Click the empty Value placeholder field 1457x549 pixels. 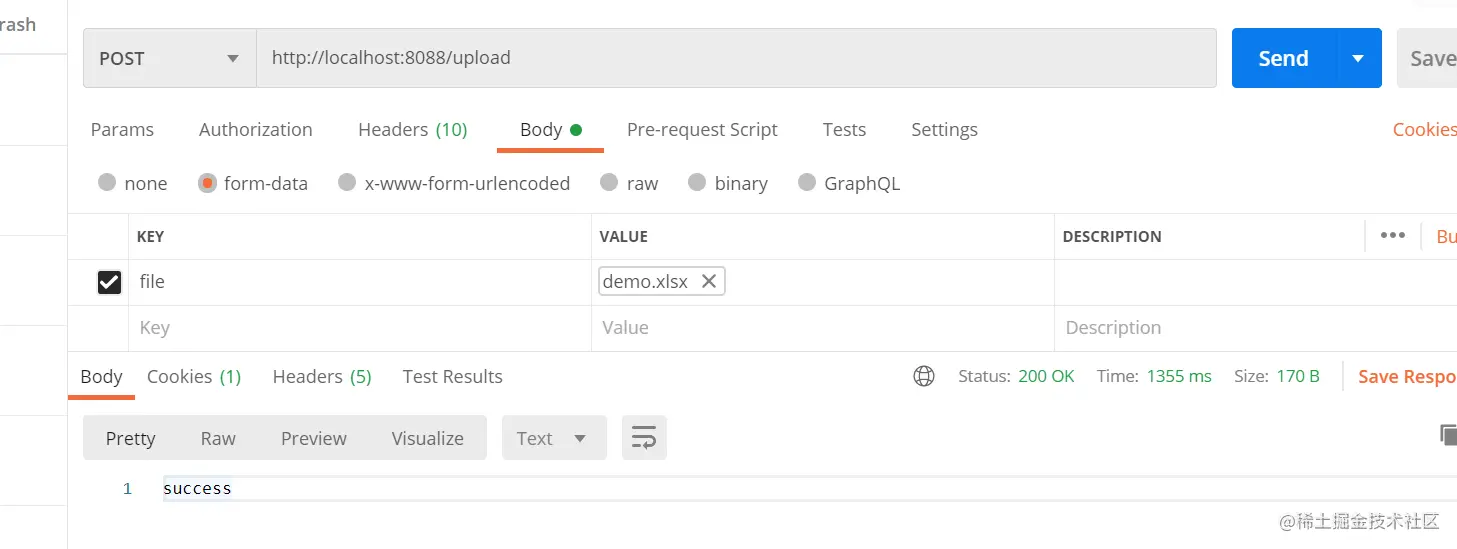(822, 328)
